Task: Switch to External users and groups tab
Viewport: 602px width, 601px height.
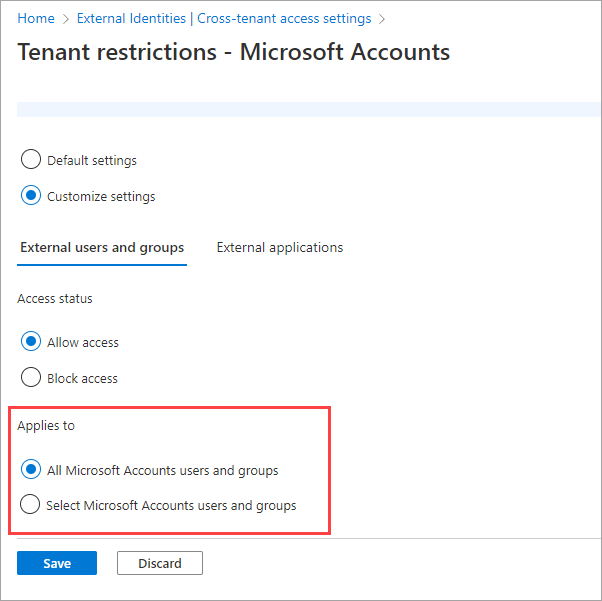Action: (102, 248)
